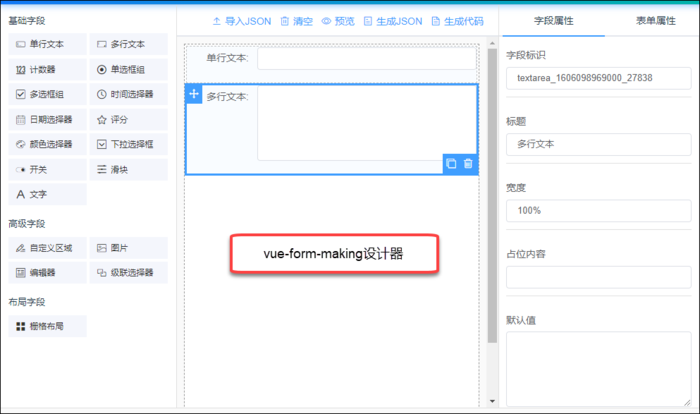Image resolution: width=700 pixels, height=414 pixels.
Task: Click 预览 to preview the form
Action: tap(338, 21)
